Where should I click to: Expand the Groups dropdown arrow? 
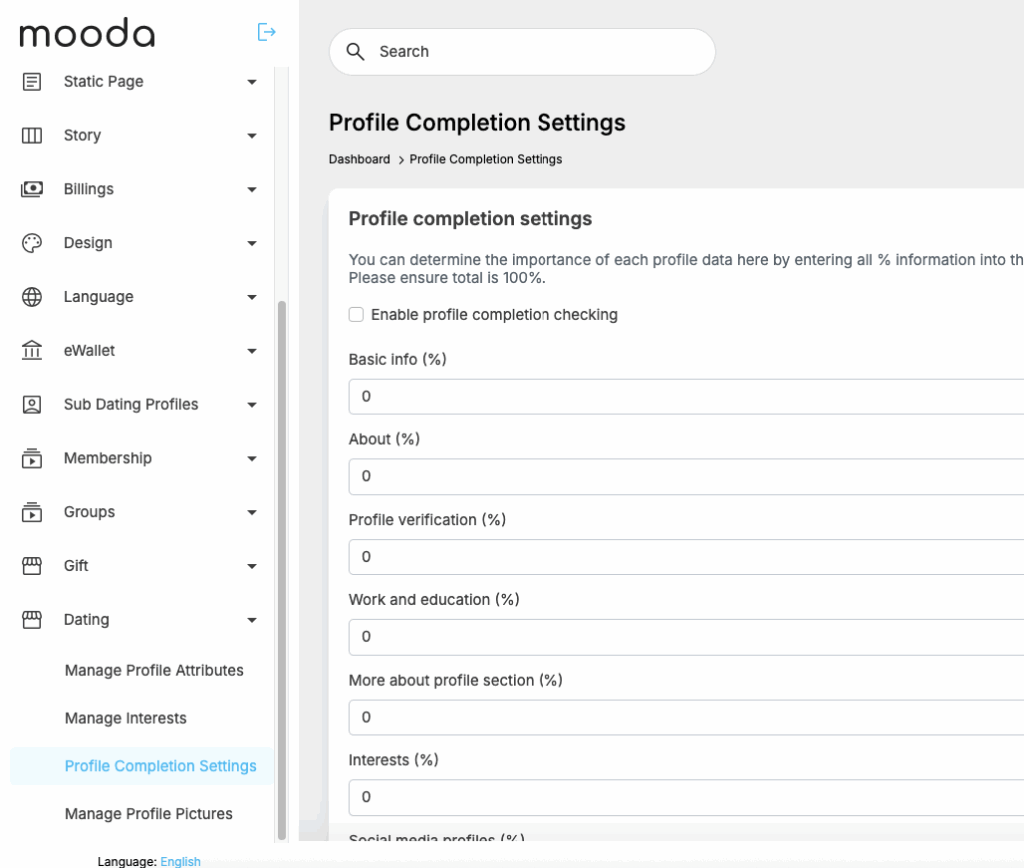point(252,513)
